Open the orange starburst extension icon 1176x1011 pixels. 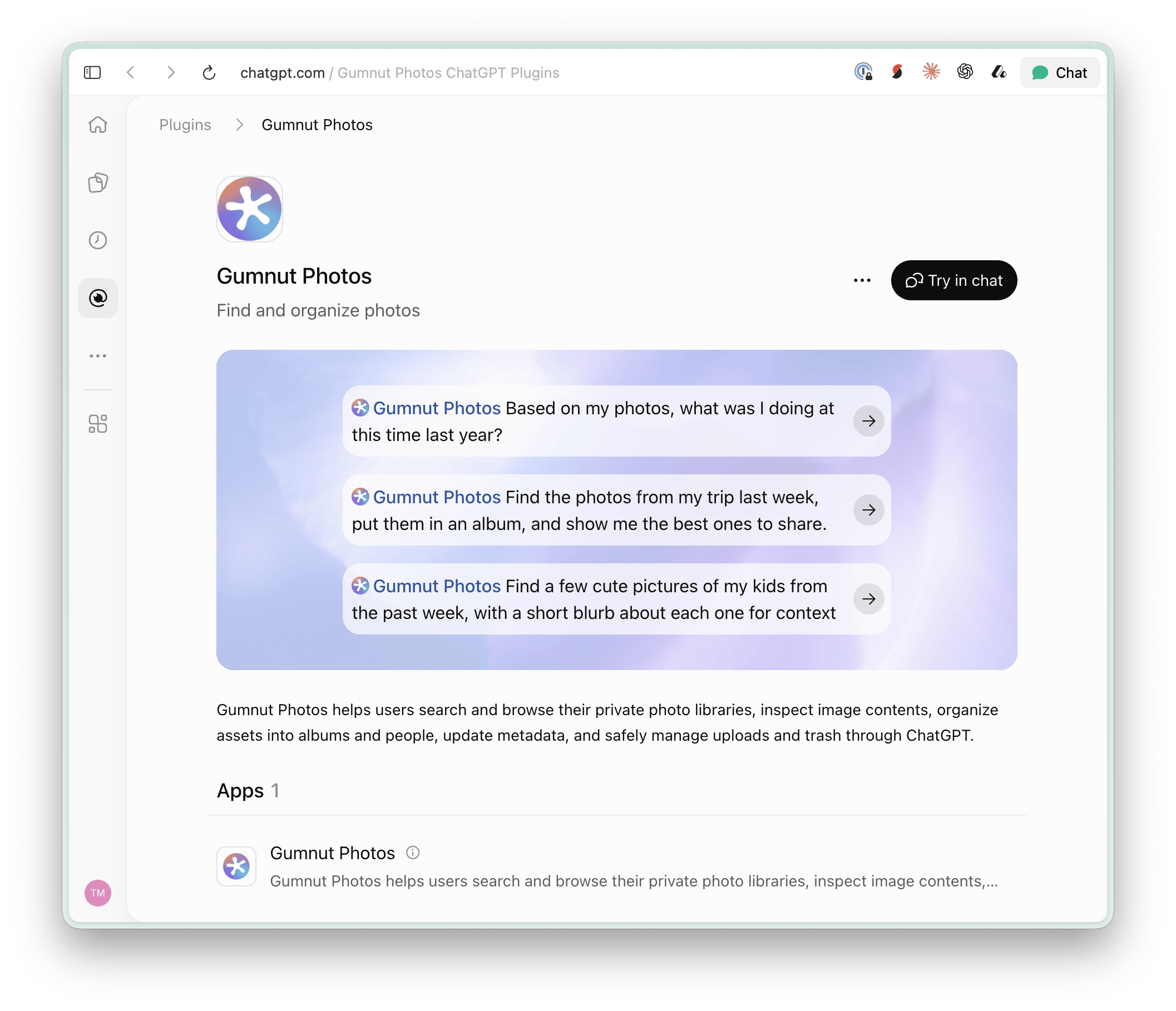pyautogui.click(x=931, y=72)
